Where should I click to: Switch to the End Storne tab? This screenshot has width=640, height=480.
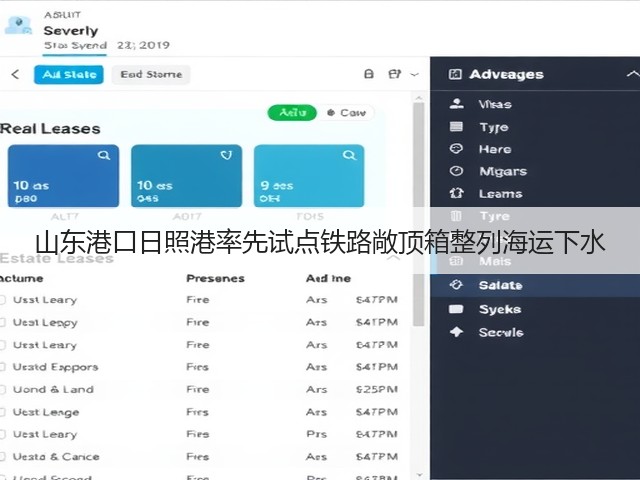click(x=151, y=75)
